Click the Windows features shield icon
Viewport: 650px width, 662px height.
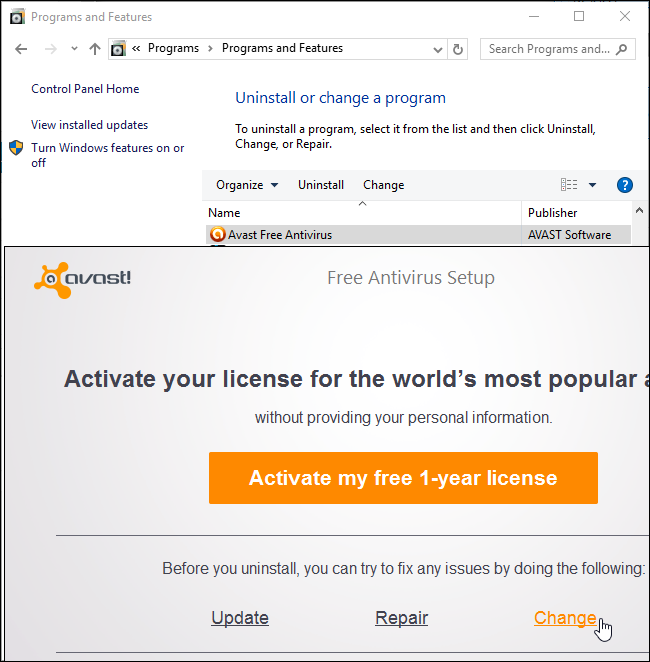pos(16,148)
